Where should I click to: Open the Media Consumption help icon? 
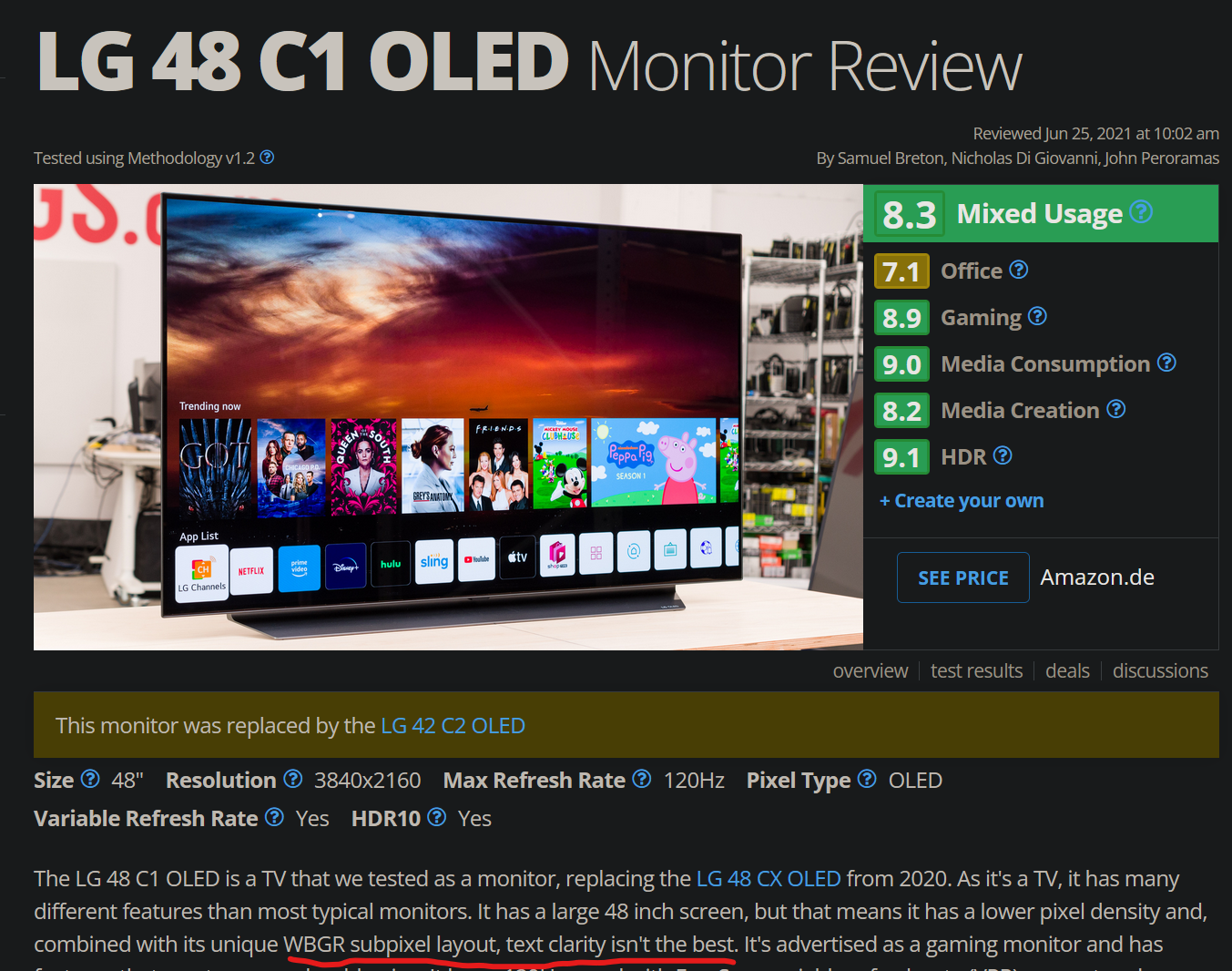(1166, 363)
